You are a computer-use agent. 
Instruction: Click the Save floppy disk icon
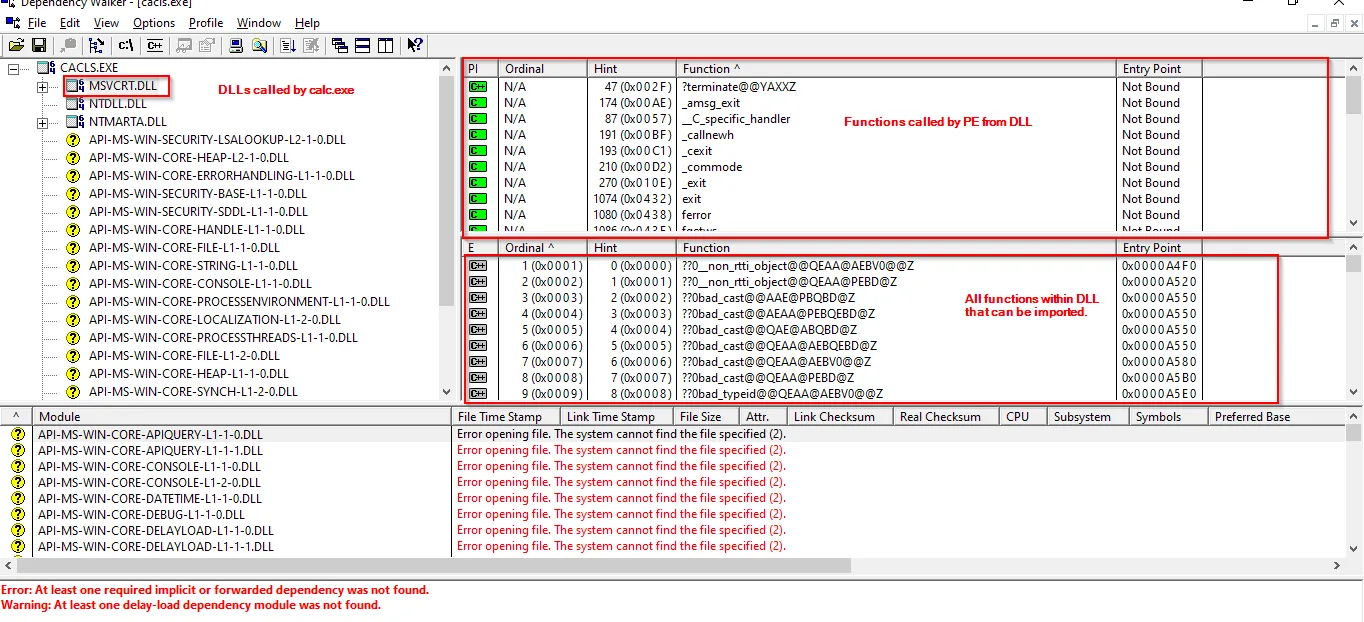coord(39,45)
